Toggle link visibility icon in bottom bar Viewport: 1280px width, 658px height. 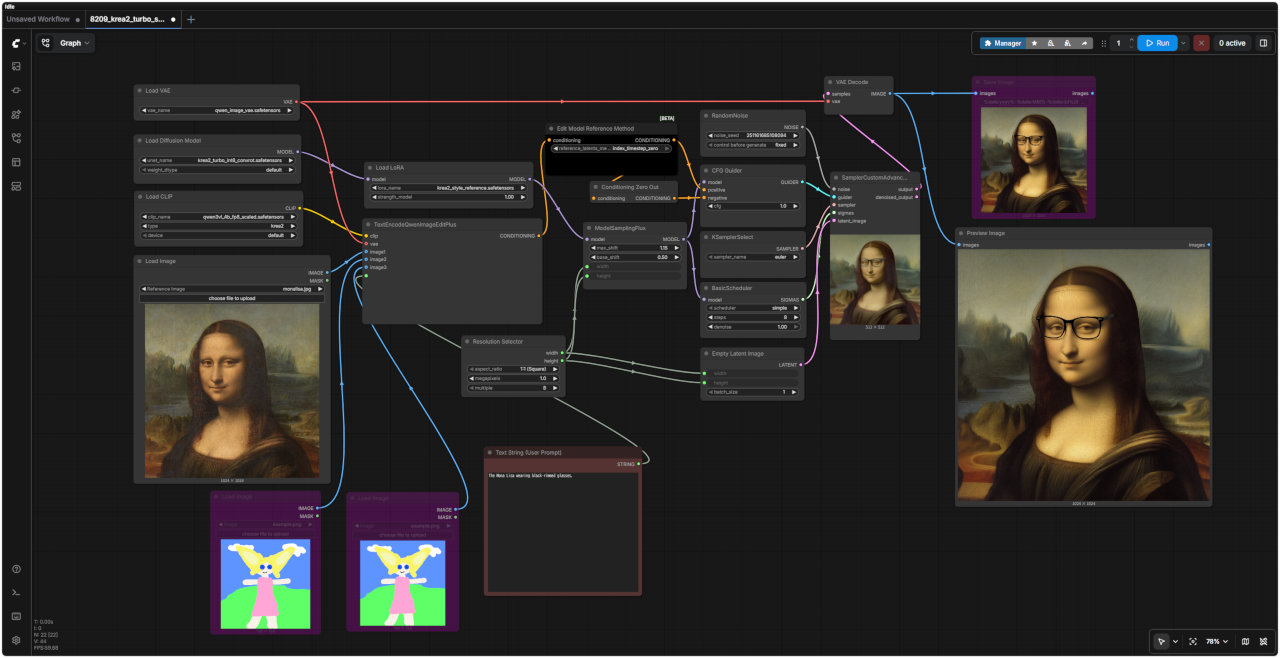click(1263, 641)
